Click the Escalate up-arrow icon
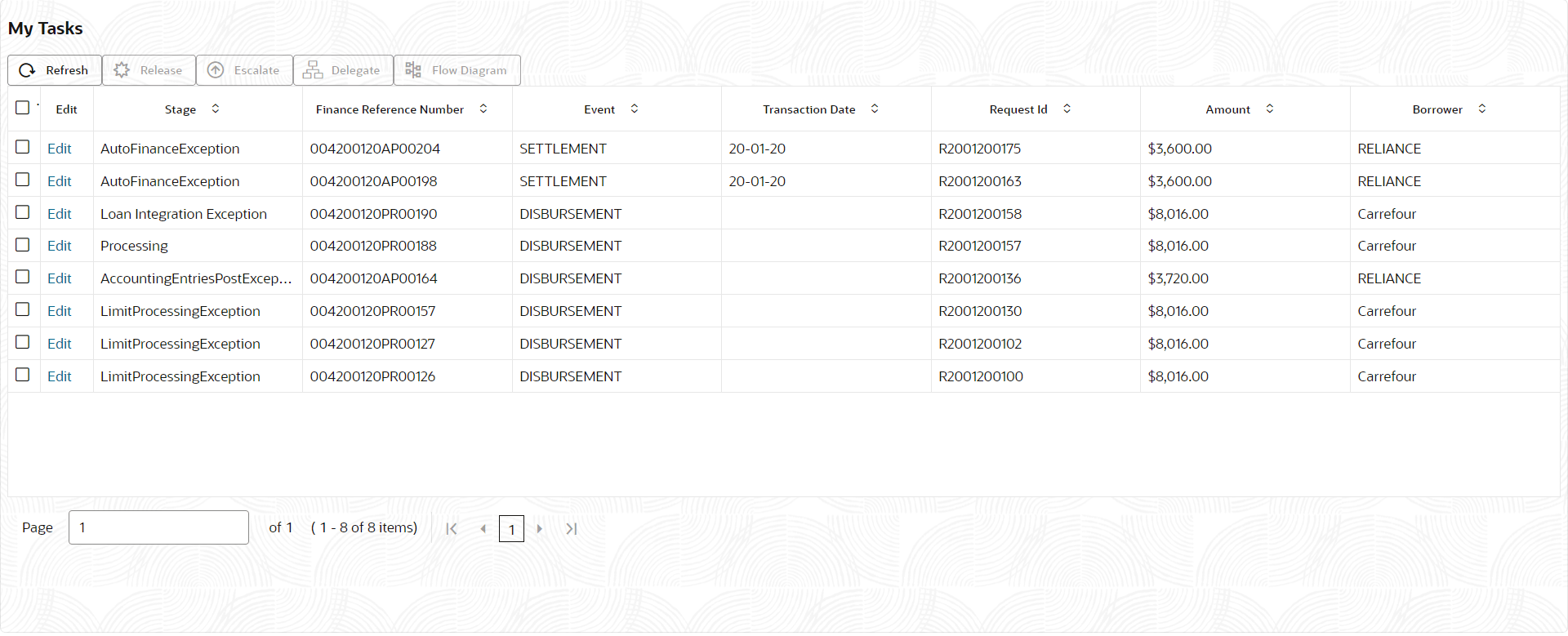Image resolution: width=1568 pixels, height=636 pixels. pyautogui.click(x=216, y=70)
